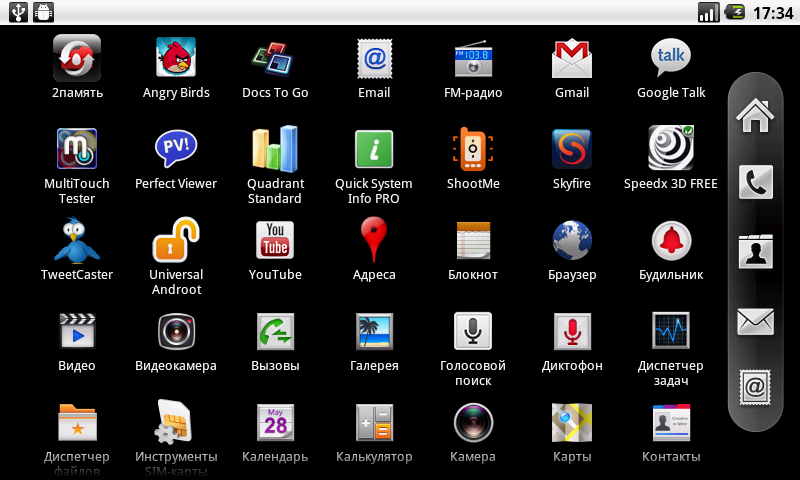
Task: Open Вызовы call log
Action: pyautogui.click(x=275, y=331)
